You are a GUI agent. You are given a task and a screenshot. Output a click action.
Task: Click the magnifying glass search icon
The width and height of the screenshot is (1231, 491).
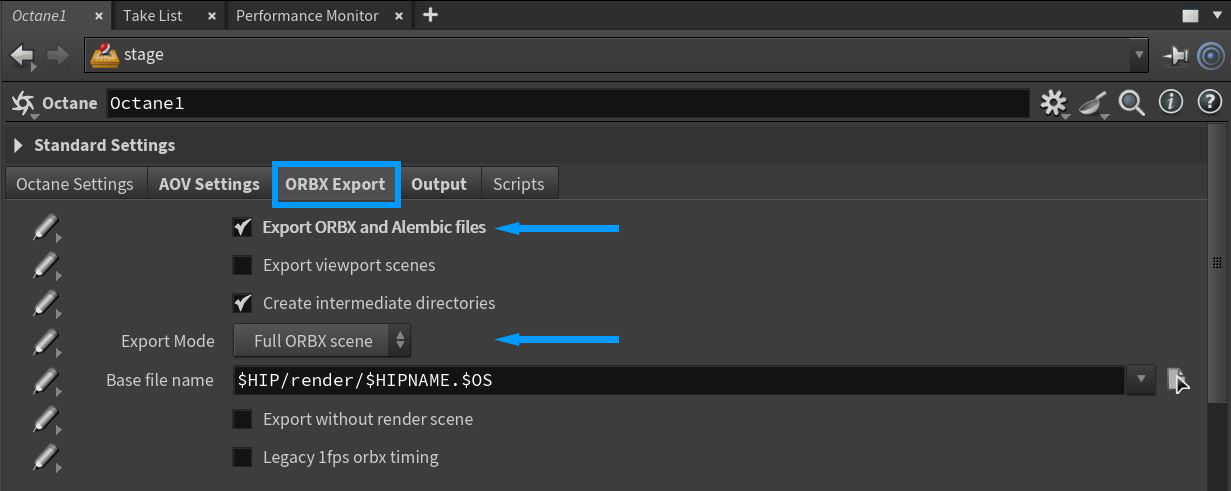pos(1131,103)
